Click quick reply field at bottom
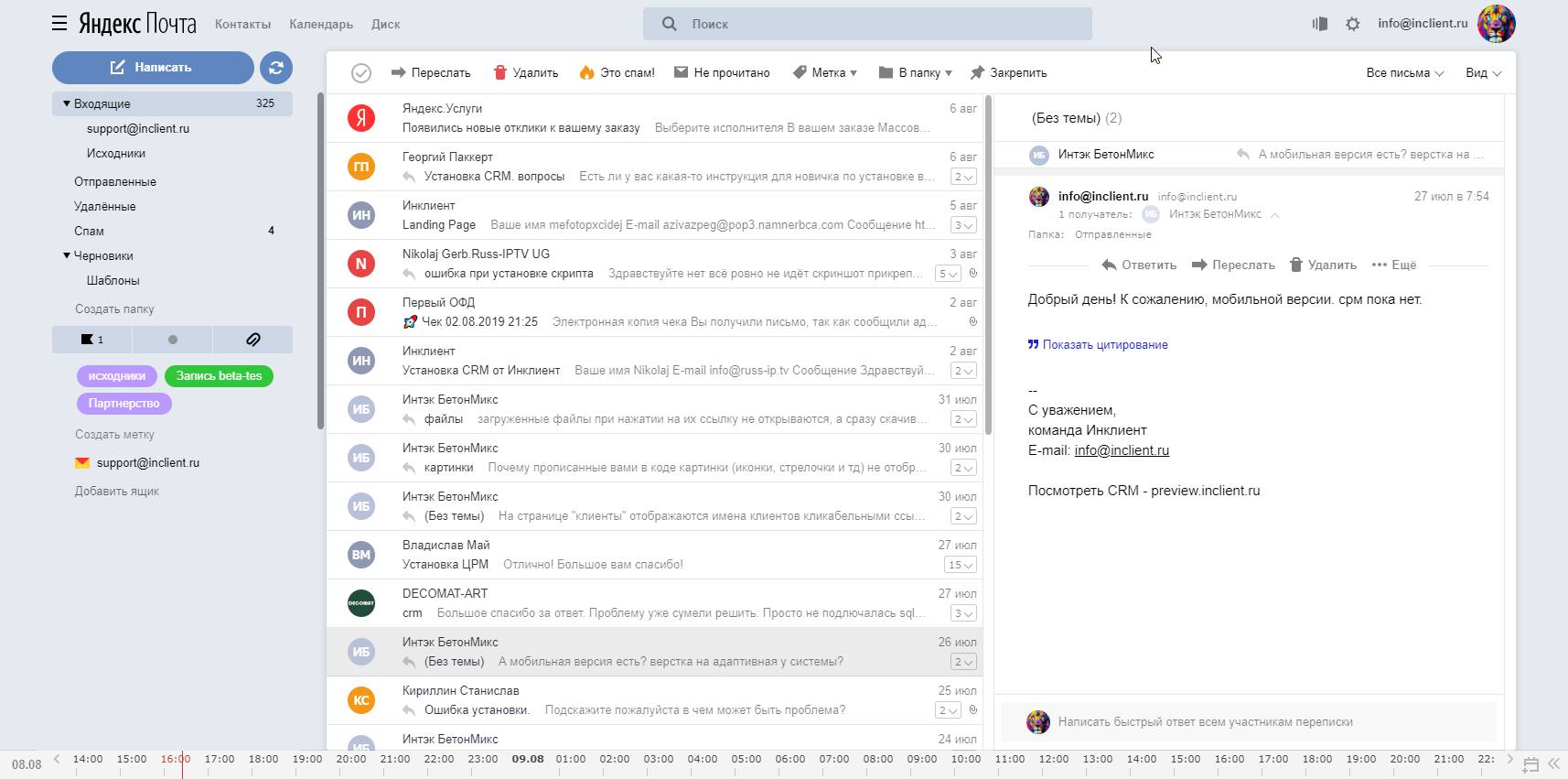 [x=1249, y=721]
